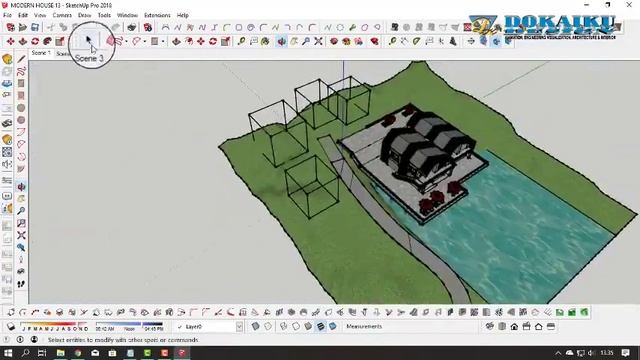Open the arc tools dropdown arrow
Viewport: 640px width, 360px height.
[x=144, y=41]
